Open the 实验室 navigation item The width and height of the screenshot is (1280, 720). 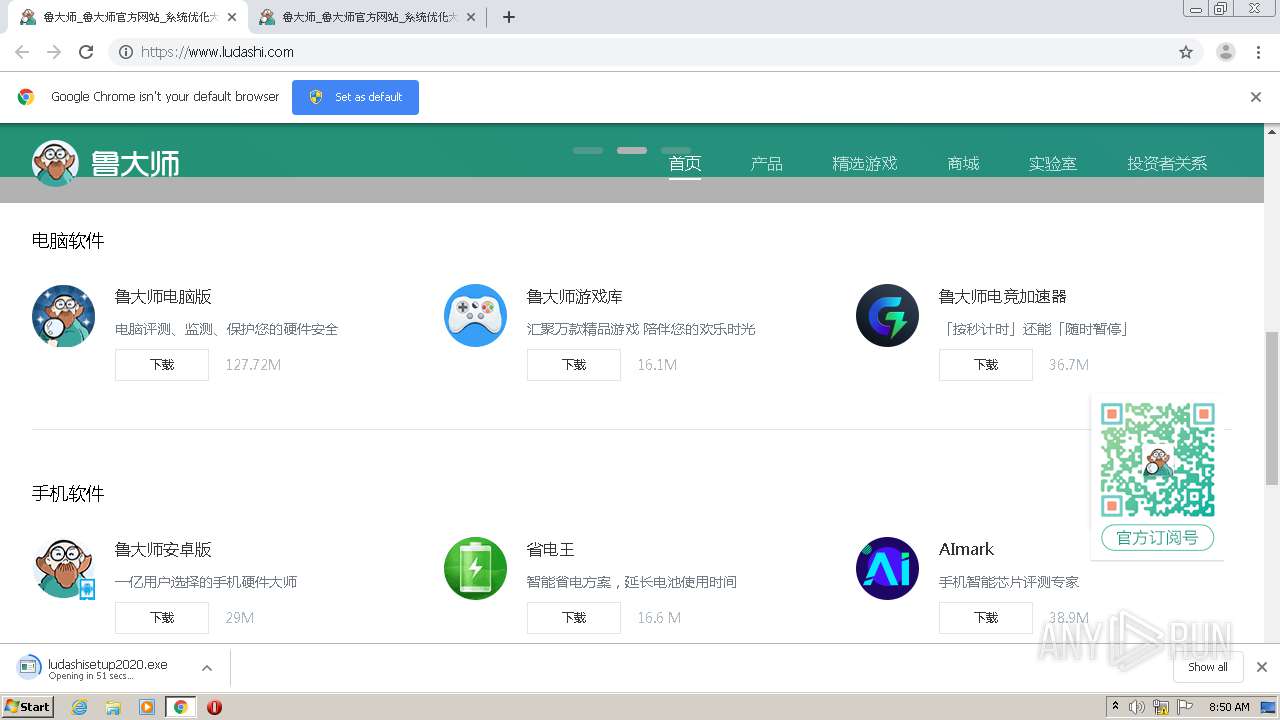pyautogui.click(x=1053, y=163)
